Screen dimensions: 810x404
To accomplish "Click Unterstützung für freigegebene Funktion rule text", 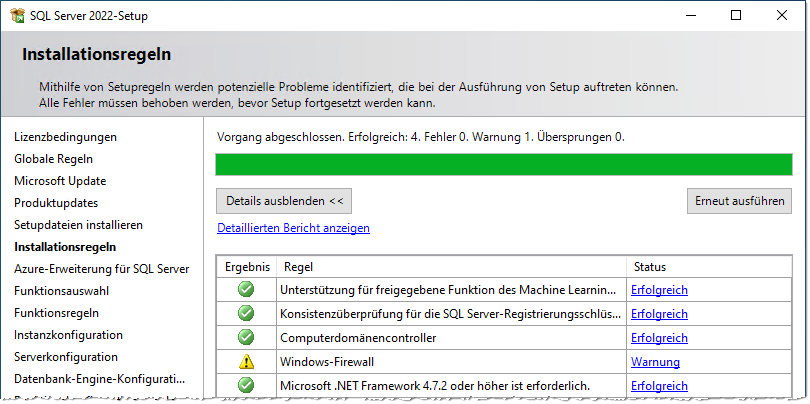I will click(x=448, y=290).
